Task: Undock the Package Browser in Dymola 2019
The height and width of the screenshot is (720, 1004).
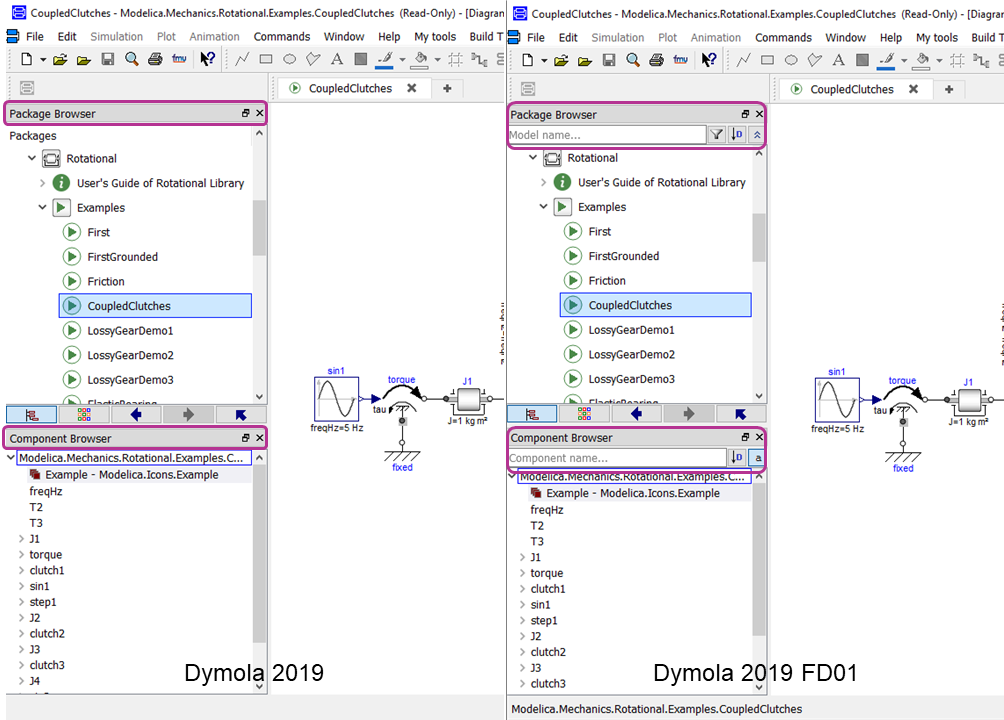Action: [245, 113]
